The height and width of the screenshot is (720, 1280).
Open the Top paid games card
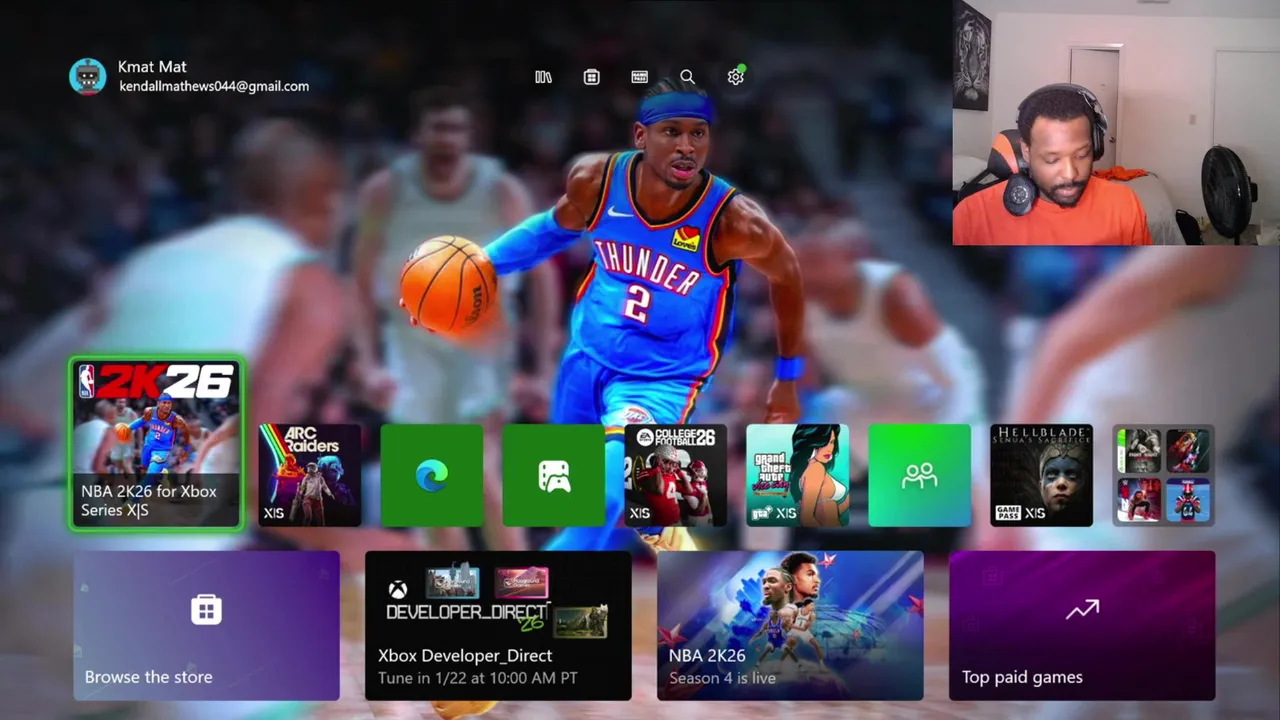(1082, 625)
